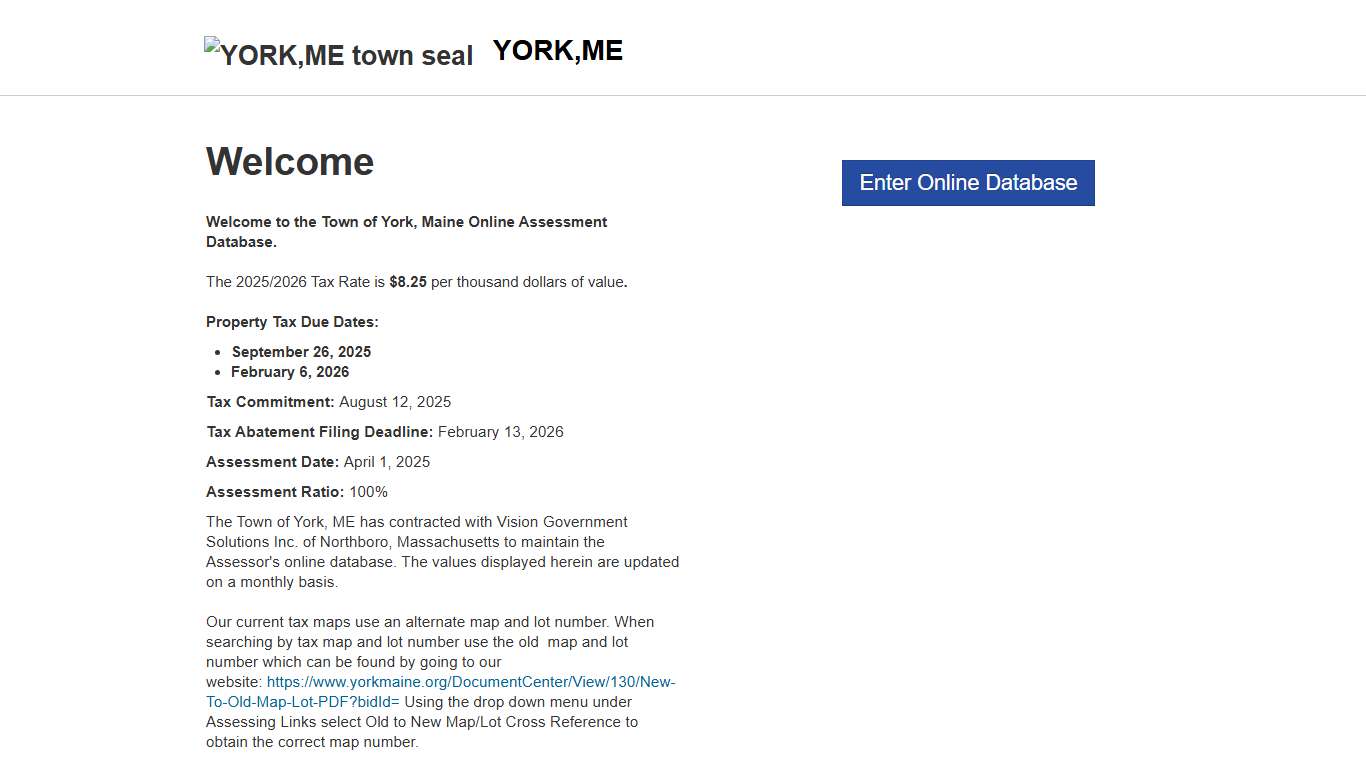
Task: Click the September 26, 2025 due date
Action: pos(301,352)
